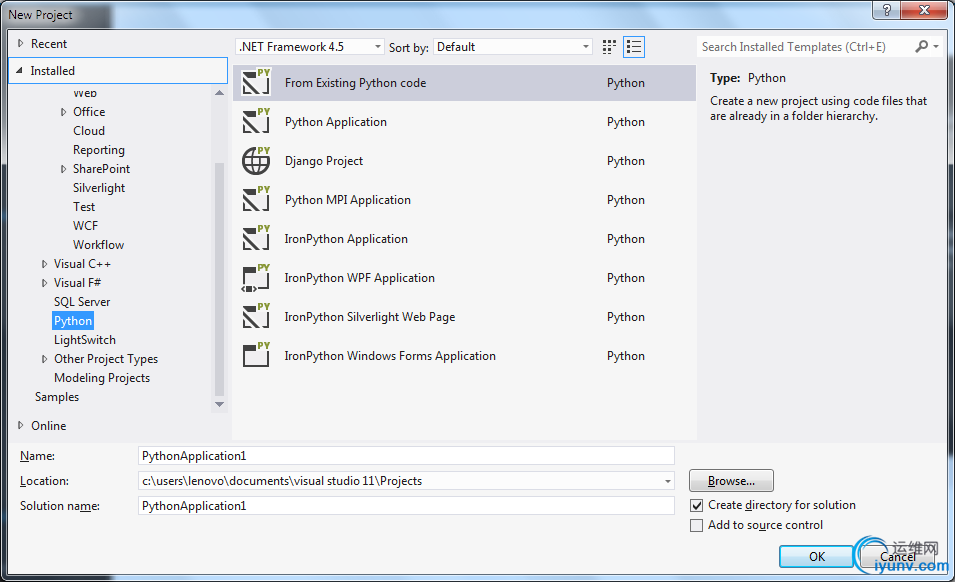Enable Add to source control checkbox
This screenshot has height=582, width=955.
pyautogui.click(x=696, y=525)
